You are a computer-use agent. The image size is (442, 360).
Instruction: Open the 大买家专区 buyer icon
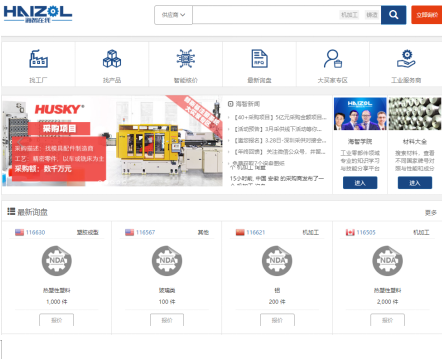(333, 59)
